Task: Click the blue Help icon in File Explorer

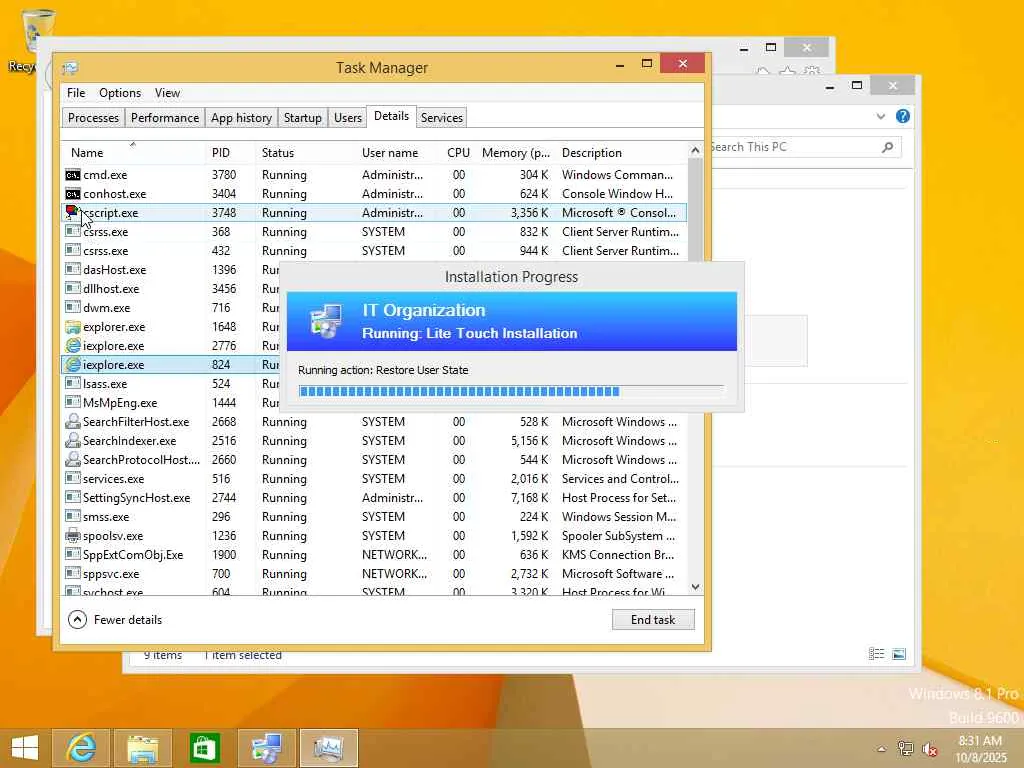Action: [x=903, y=116]
